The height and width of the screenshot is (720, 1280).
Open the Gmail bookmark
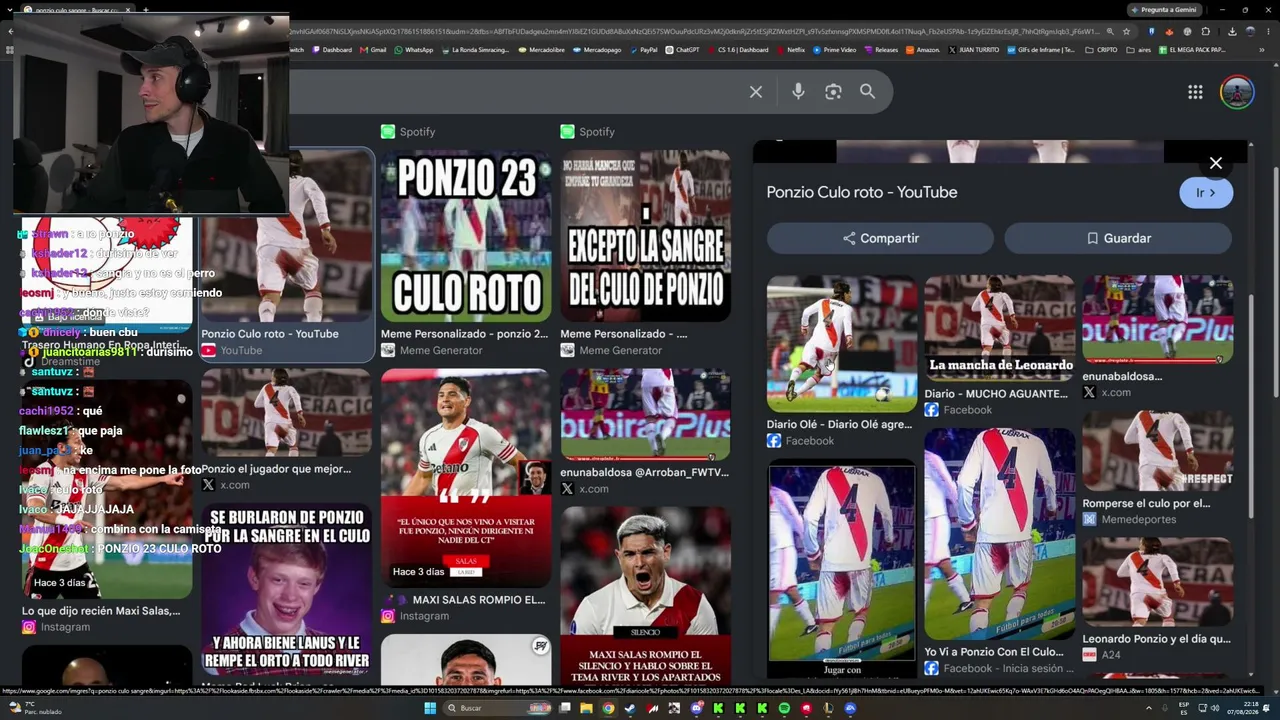(374, 50)
